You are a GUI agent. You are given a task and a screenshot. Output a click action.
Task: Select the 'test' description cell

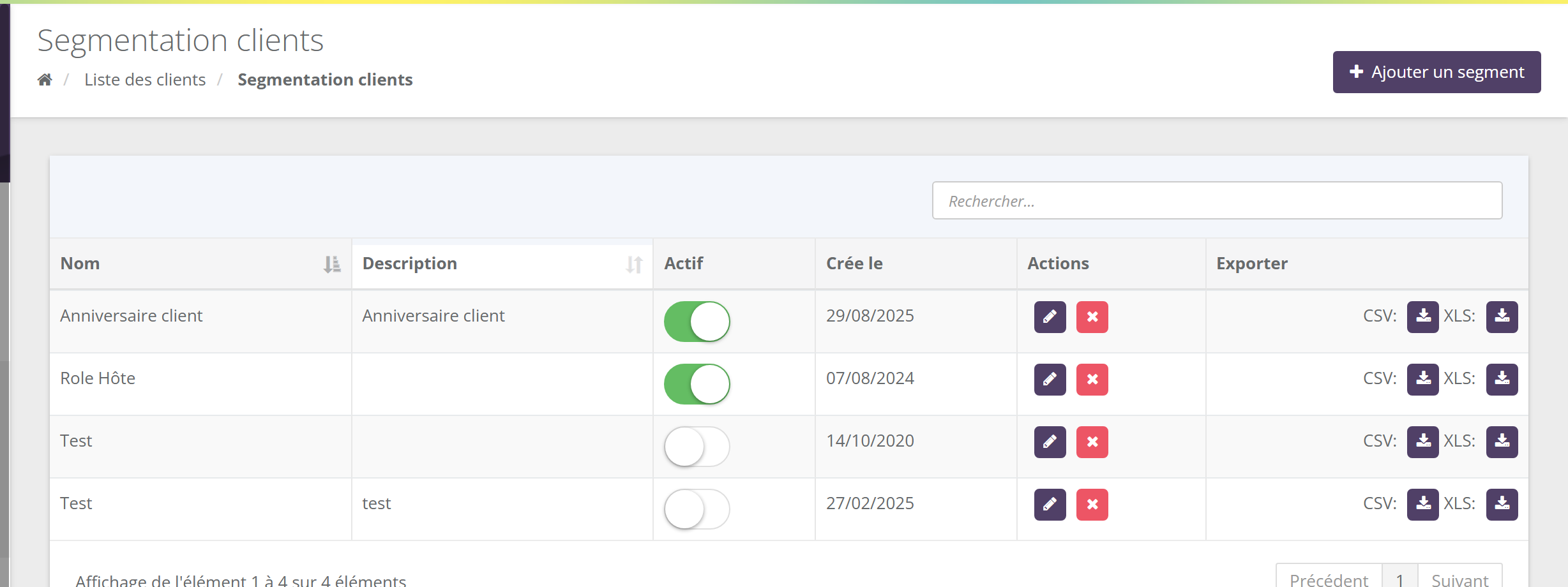tap(502, 509)
